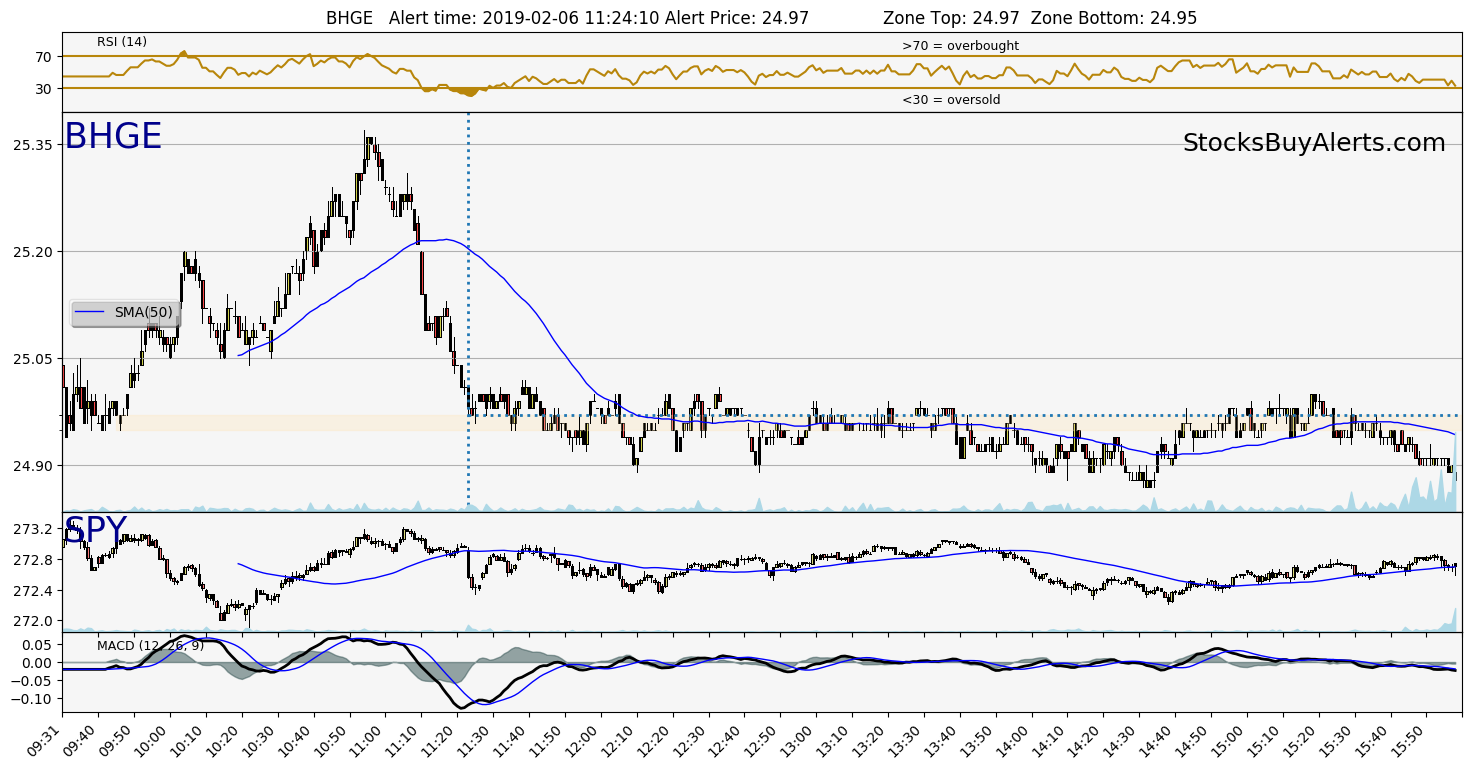Click the 24.90 price axis label

click(x=32, y=466)
